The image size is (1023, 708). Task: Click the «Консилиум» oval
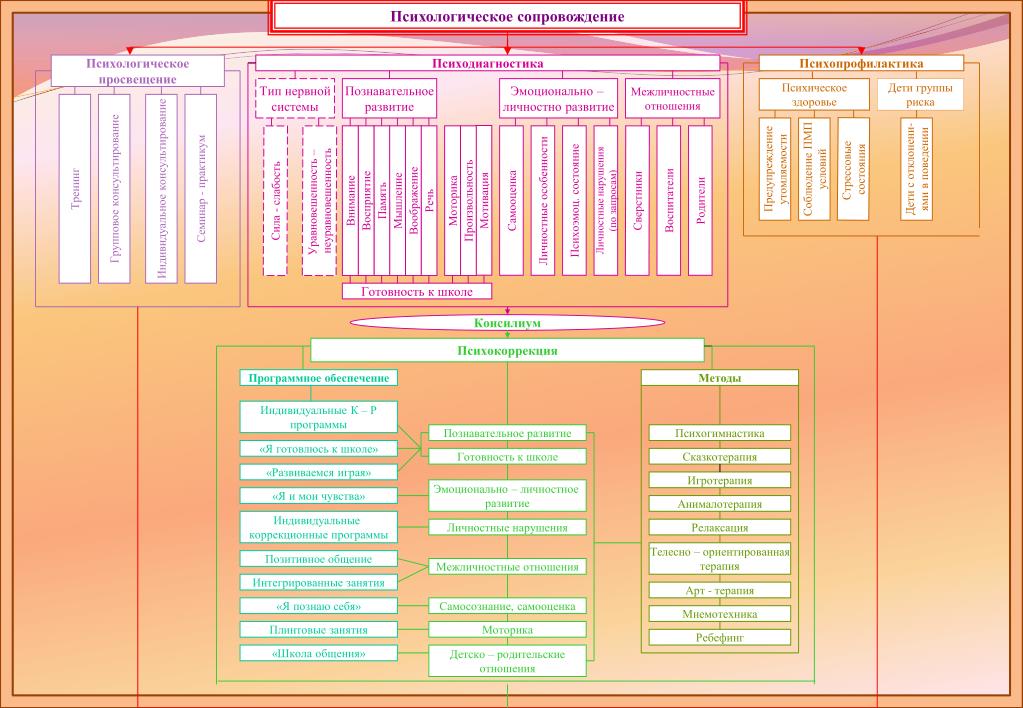507,323
